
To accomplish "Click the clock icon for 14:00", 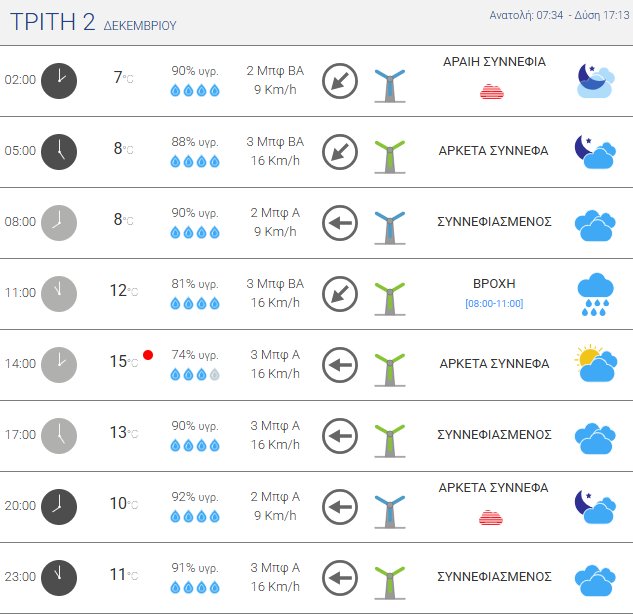I will [x=59, y=364].
